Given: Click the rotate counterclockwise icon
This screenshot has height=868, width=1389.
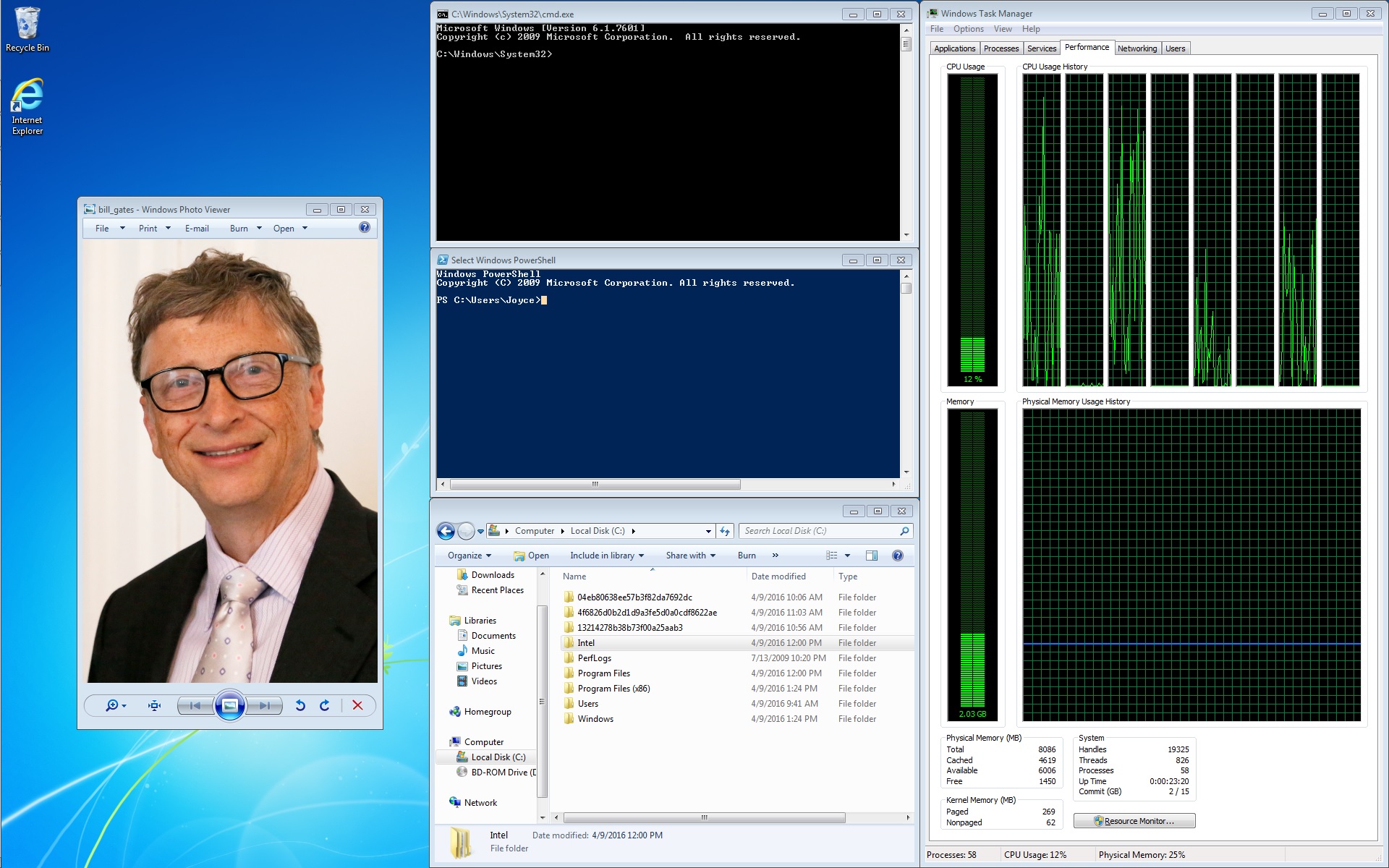Looking at the screenshot, I should pyautogui.click(x=300, y=705).
